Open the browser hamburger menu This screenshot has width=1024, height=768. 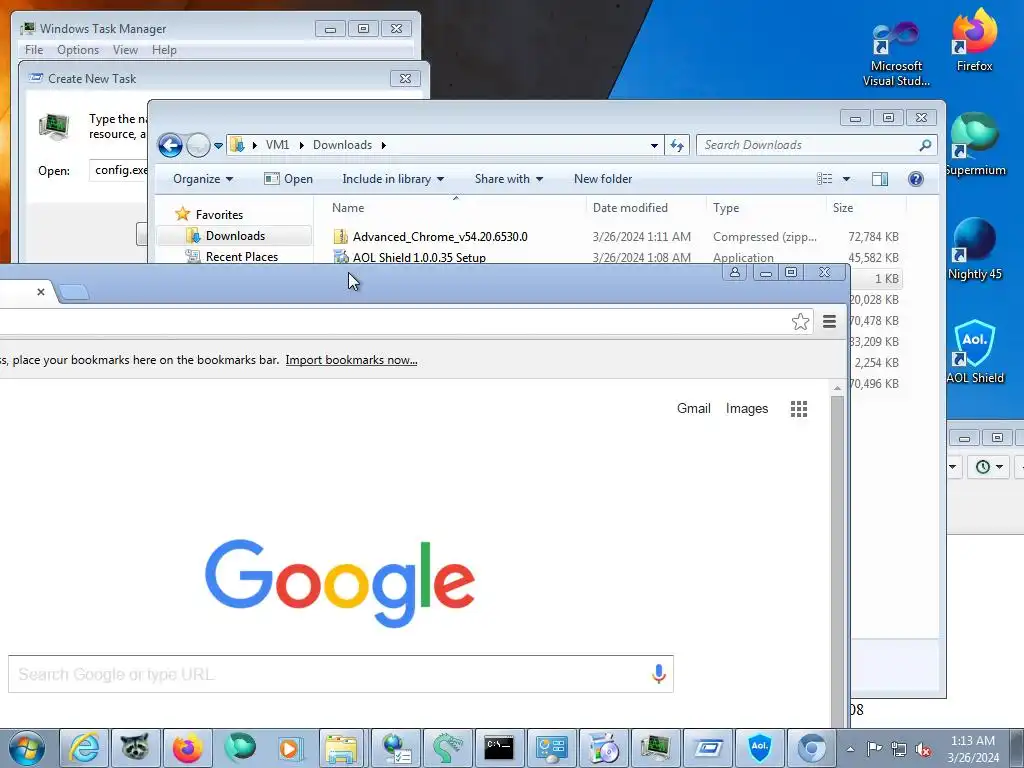[829, 321]
